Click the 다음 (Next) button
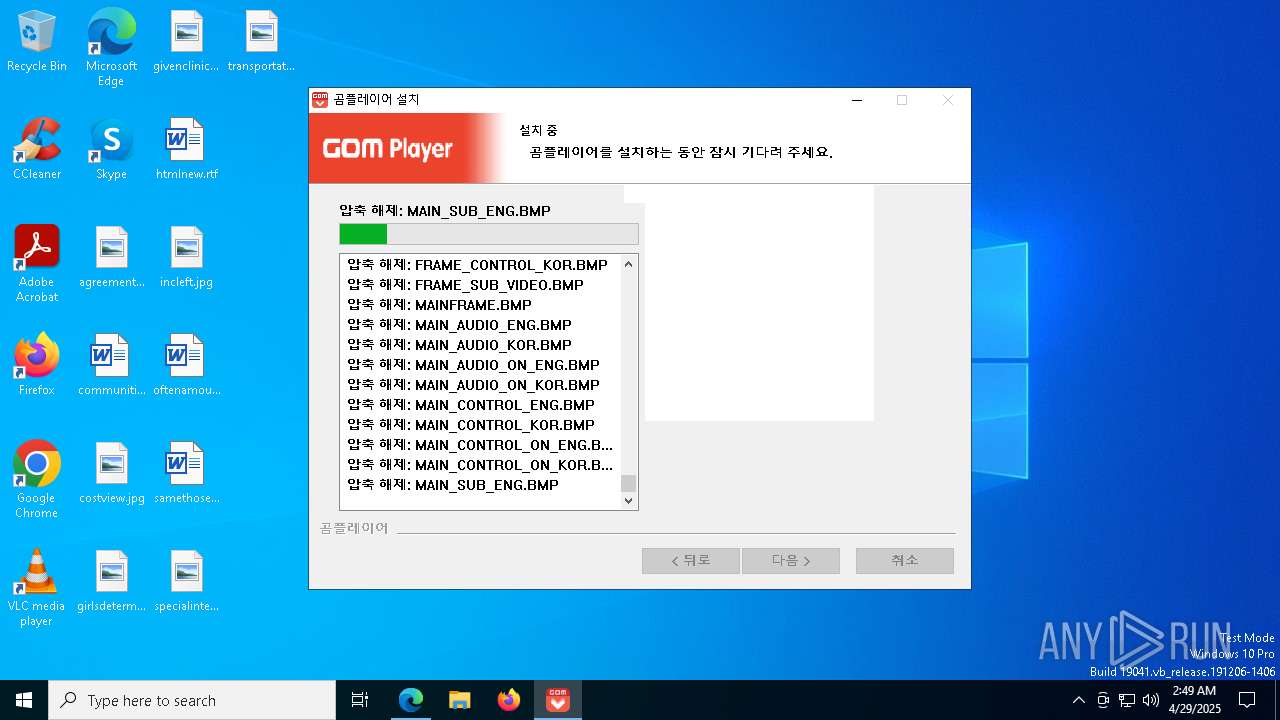Screen dimensions: 1280x720 pos(791,561)
